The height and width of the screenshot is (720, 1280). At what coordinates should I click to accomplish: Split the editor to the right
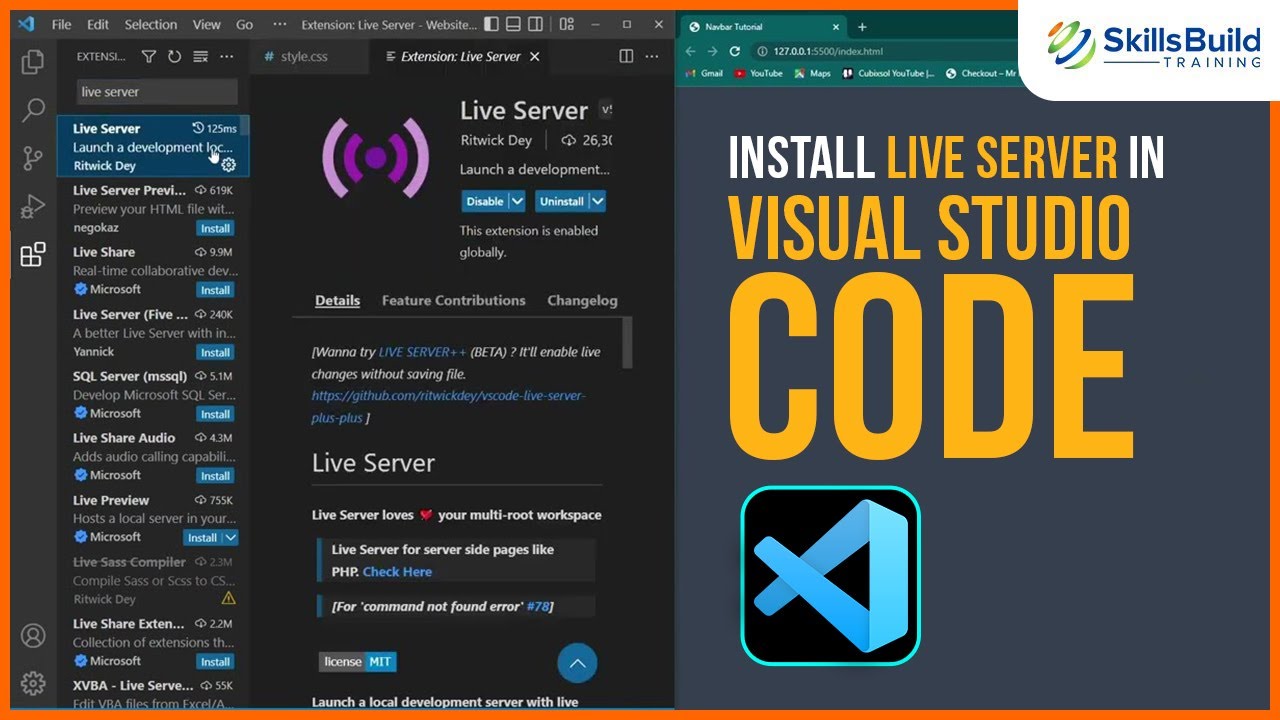coord(627,57)
